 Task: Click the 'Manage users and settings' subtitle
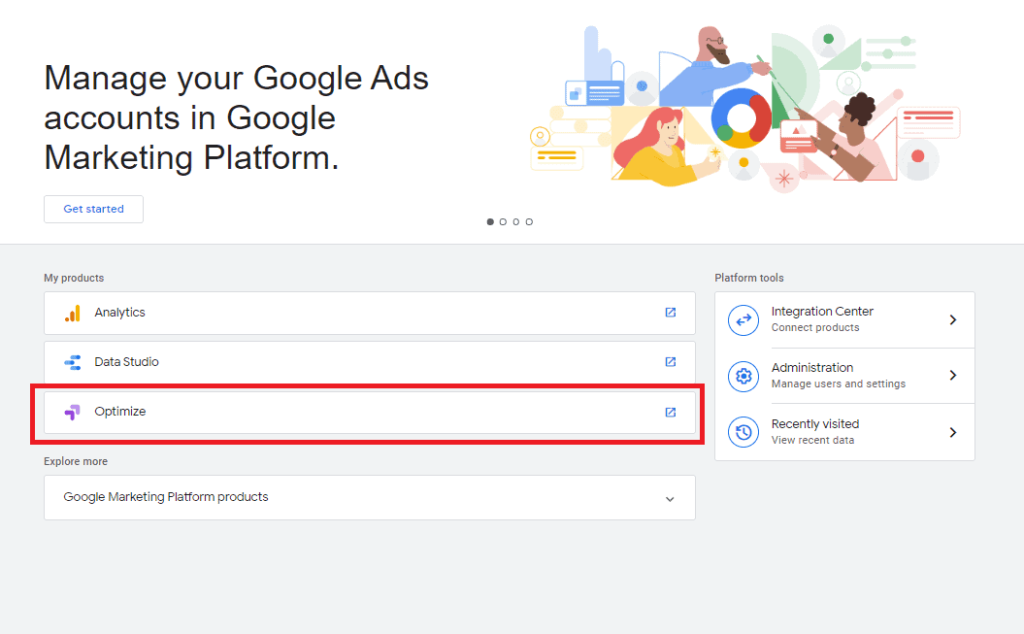tap(838, 384)
